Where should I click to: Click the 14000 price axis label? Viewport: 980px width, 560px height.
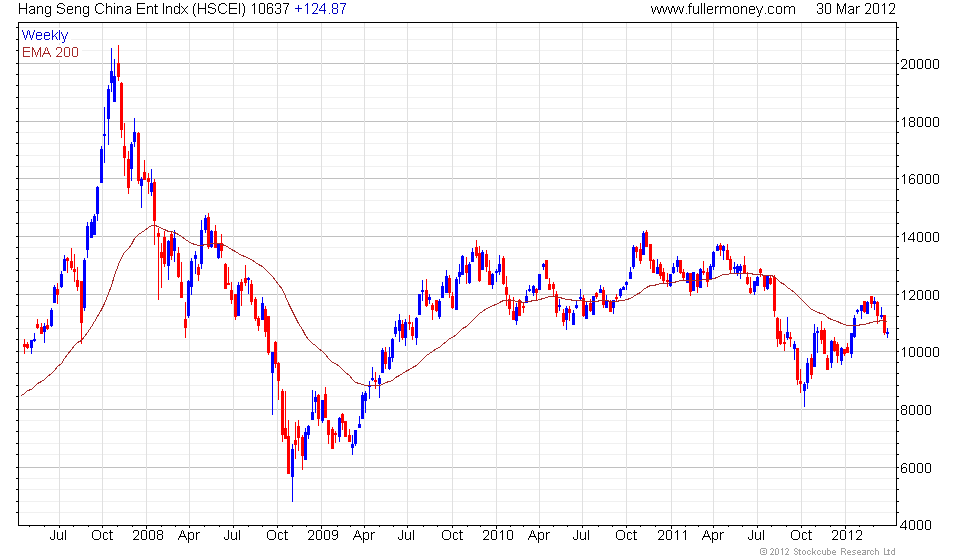point(919,238)
